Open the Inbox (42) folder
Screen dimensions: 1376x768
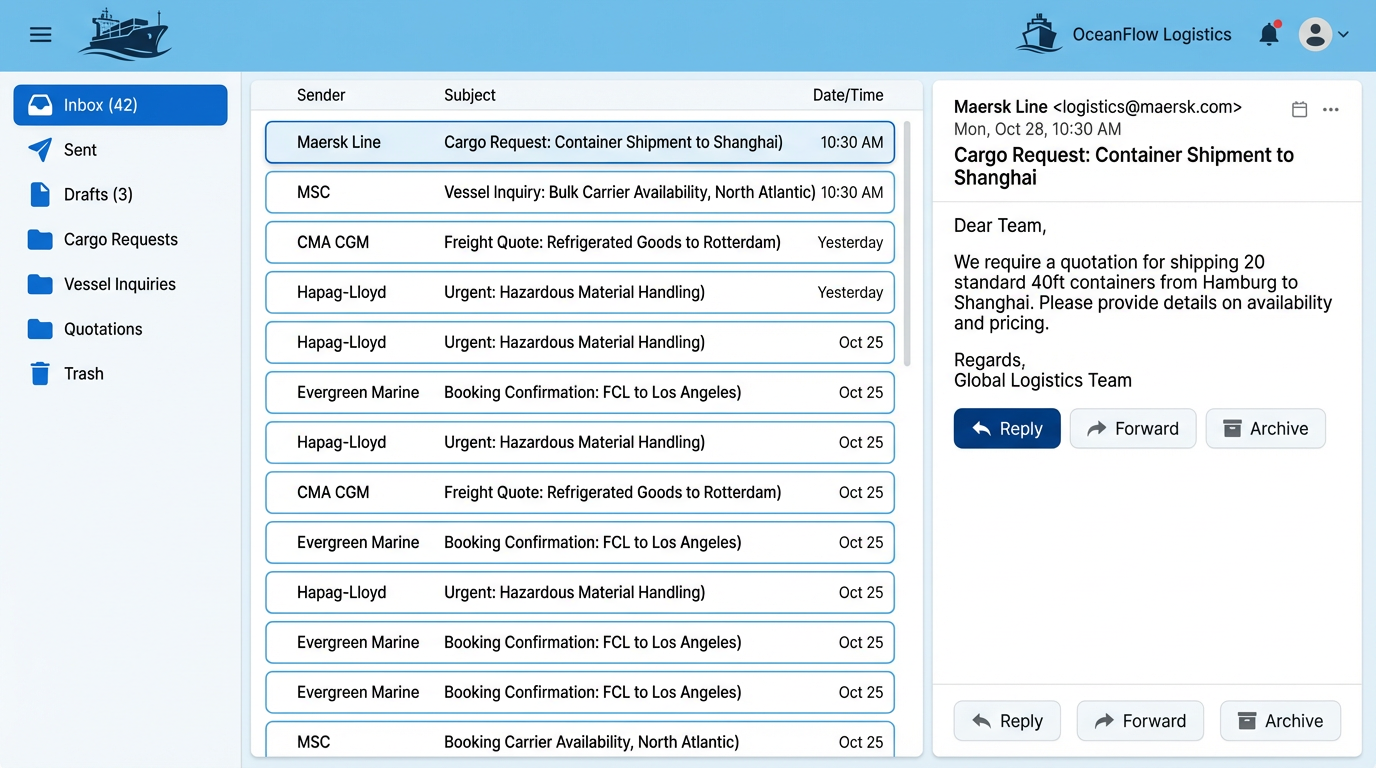(x=120, y=105)
